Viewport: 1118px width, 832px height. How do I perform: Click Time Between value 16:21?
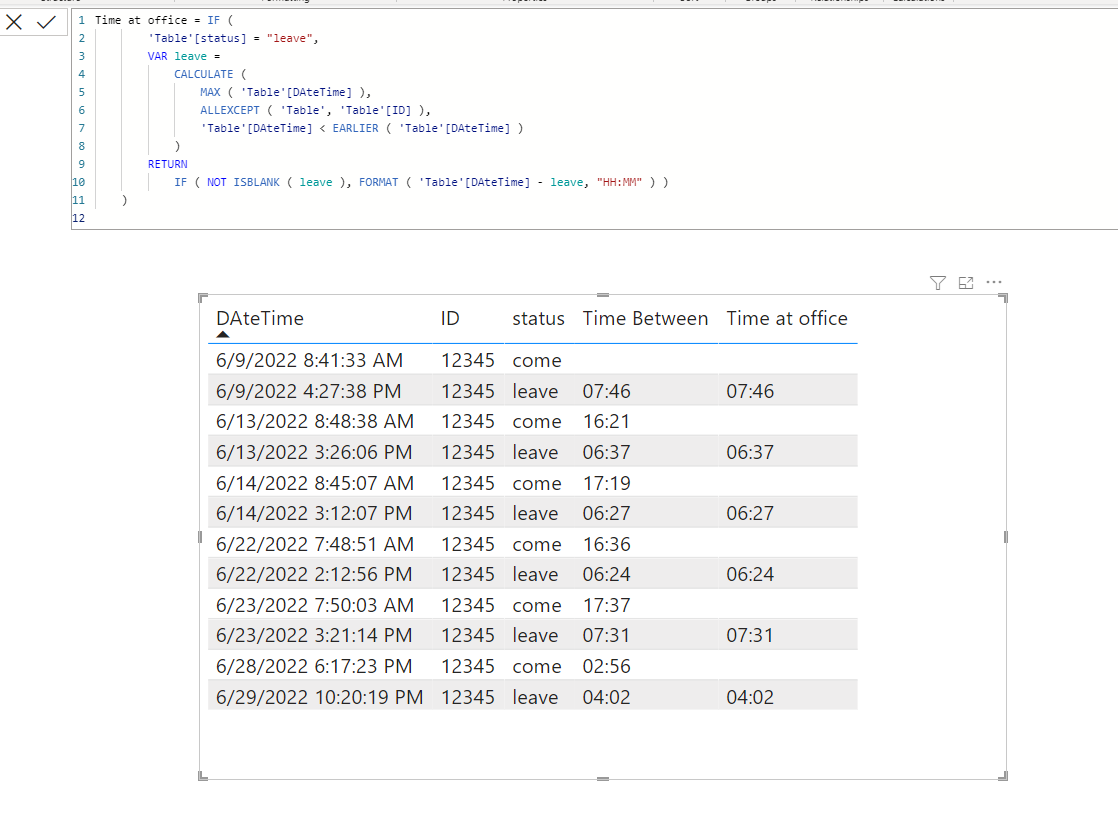[x=606, y=421]
